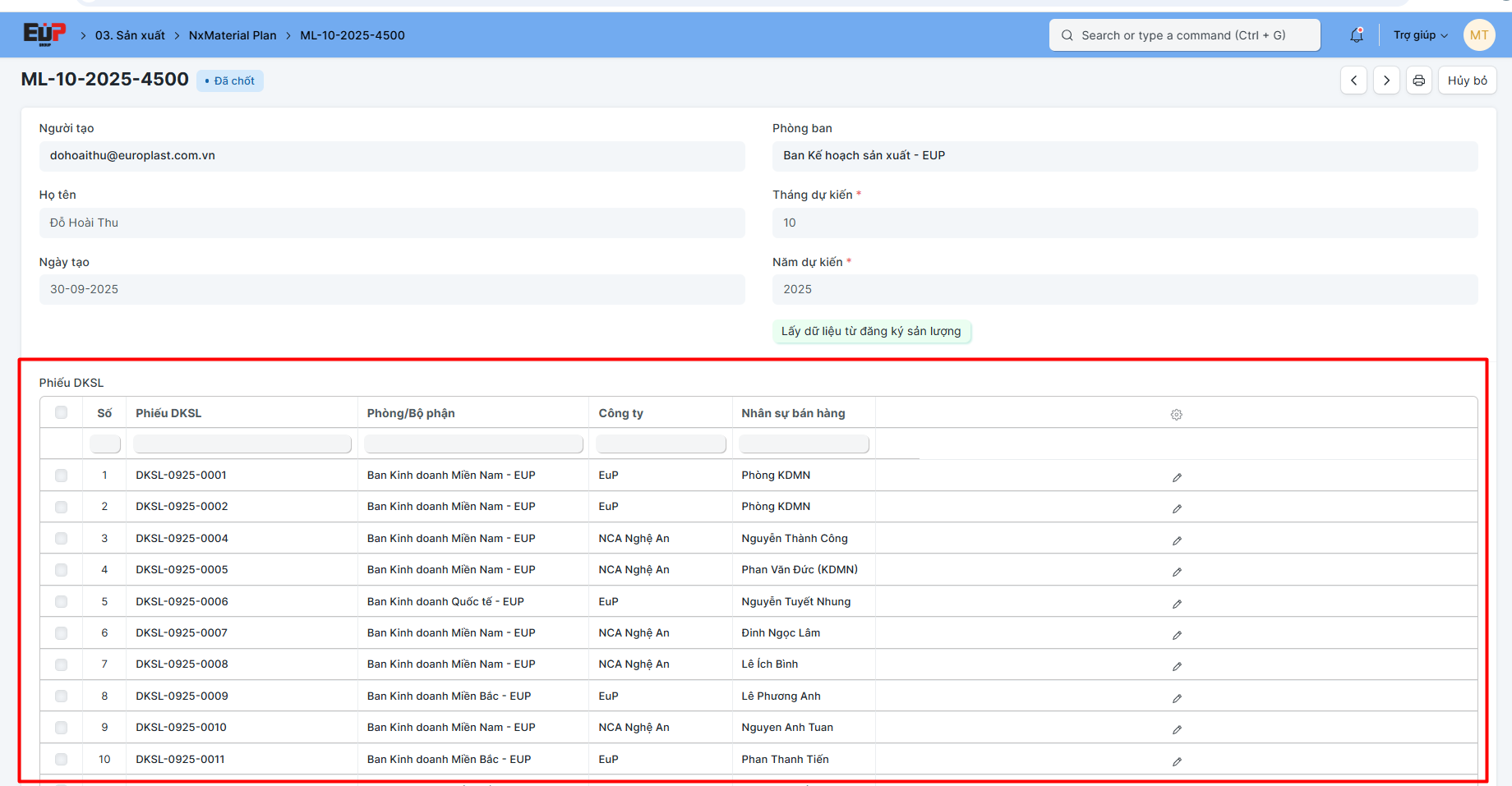1512x786 pixels.
Task: Select checkbox for row DKSL-0925-0009
Action: click(x=62, y=696)
